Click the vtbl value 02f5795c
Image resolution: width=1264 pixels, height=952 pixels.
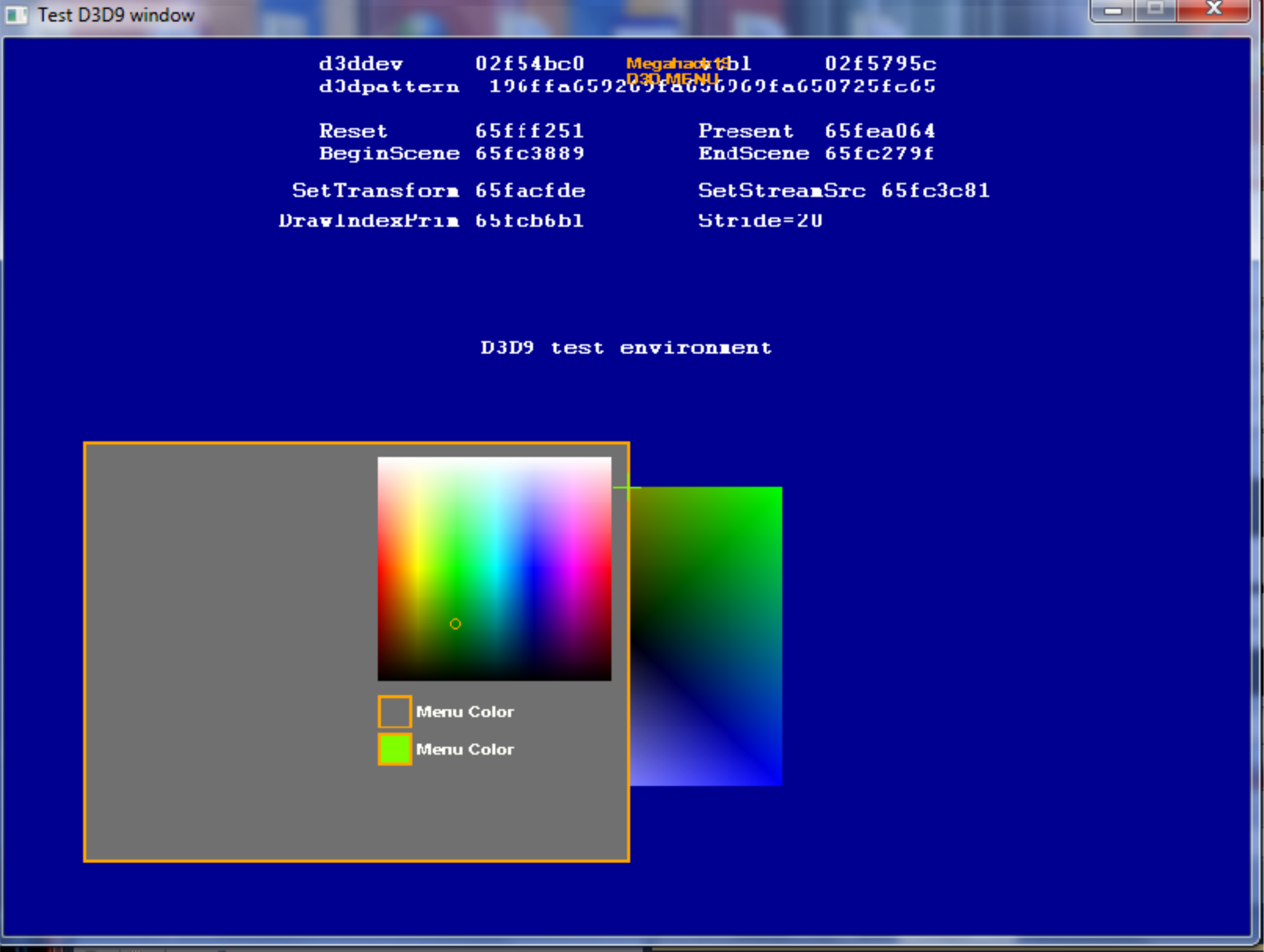point(880,63)
